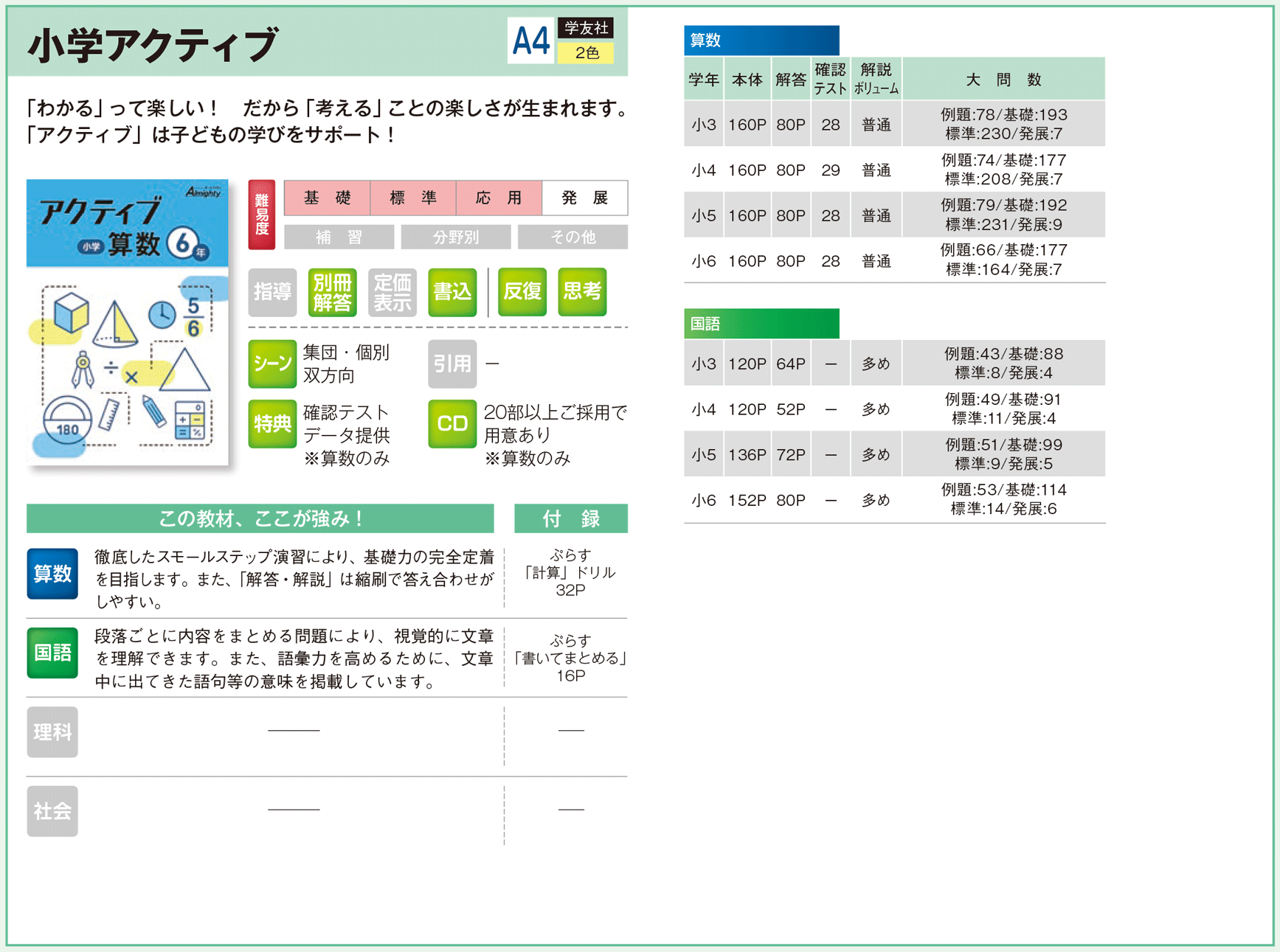Click the green 国語 subject button
The image size is (1280, 952).
point(52,653)
